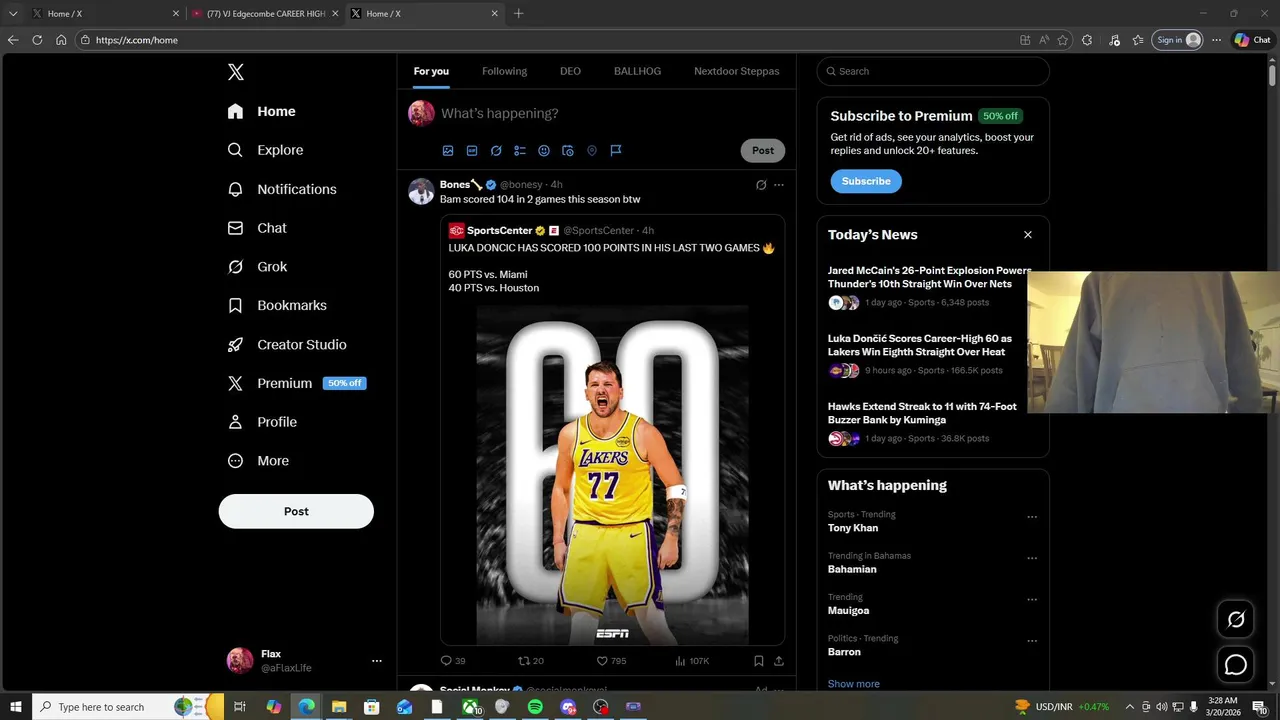The width and height of the screenshot is (1280, 720).
Task: Click Grok explain icon on Bones post
Action: click(761, 185)
